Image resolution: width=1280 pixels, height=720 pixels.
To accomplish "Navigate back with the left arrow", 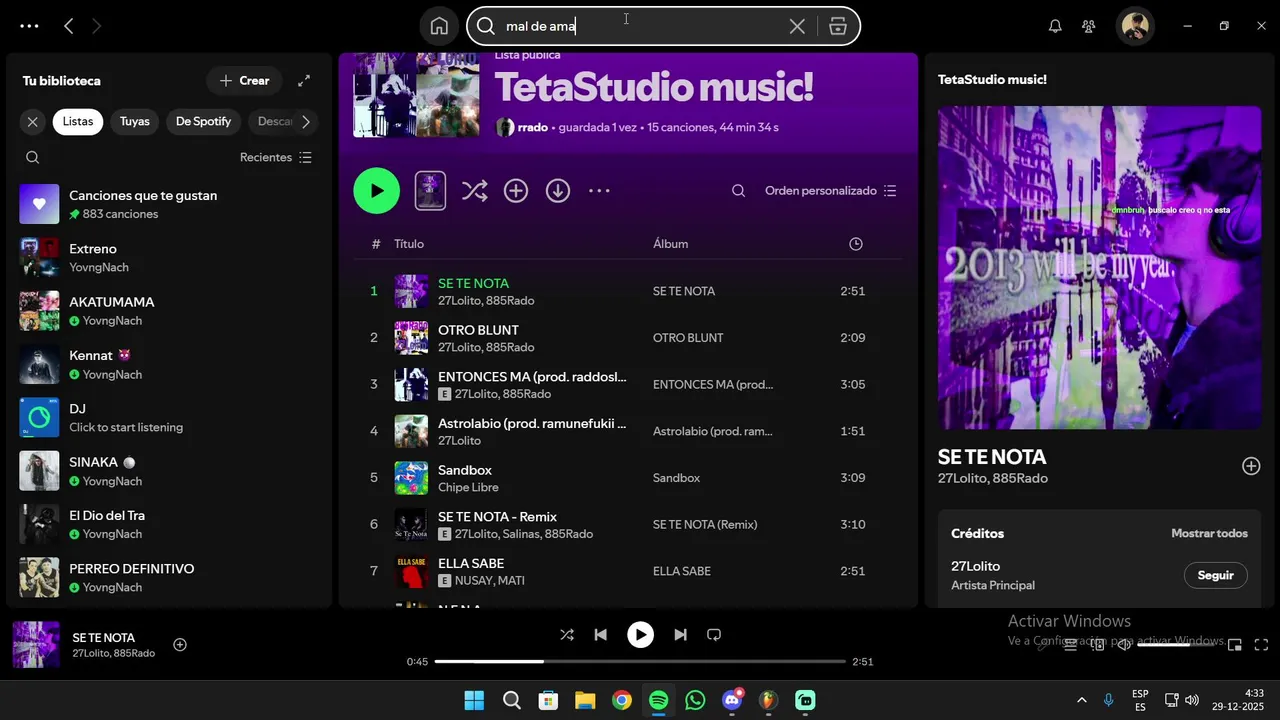I will coord(68,26).
